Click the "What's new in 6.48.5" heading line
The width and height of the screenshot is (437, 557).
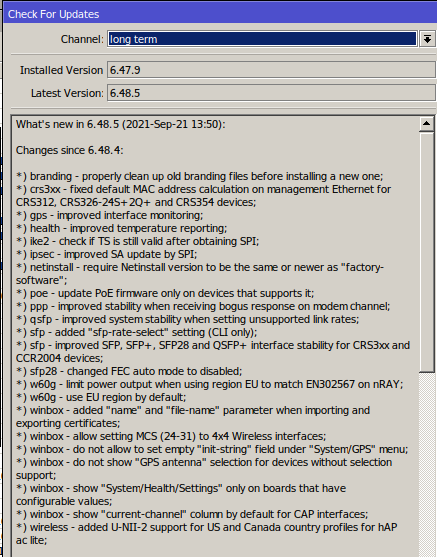pos(121,124)
